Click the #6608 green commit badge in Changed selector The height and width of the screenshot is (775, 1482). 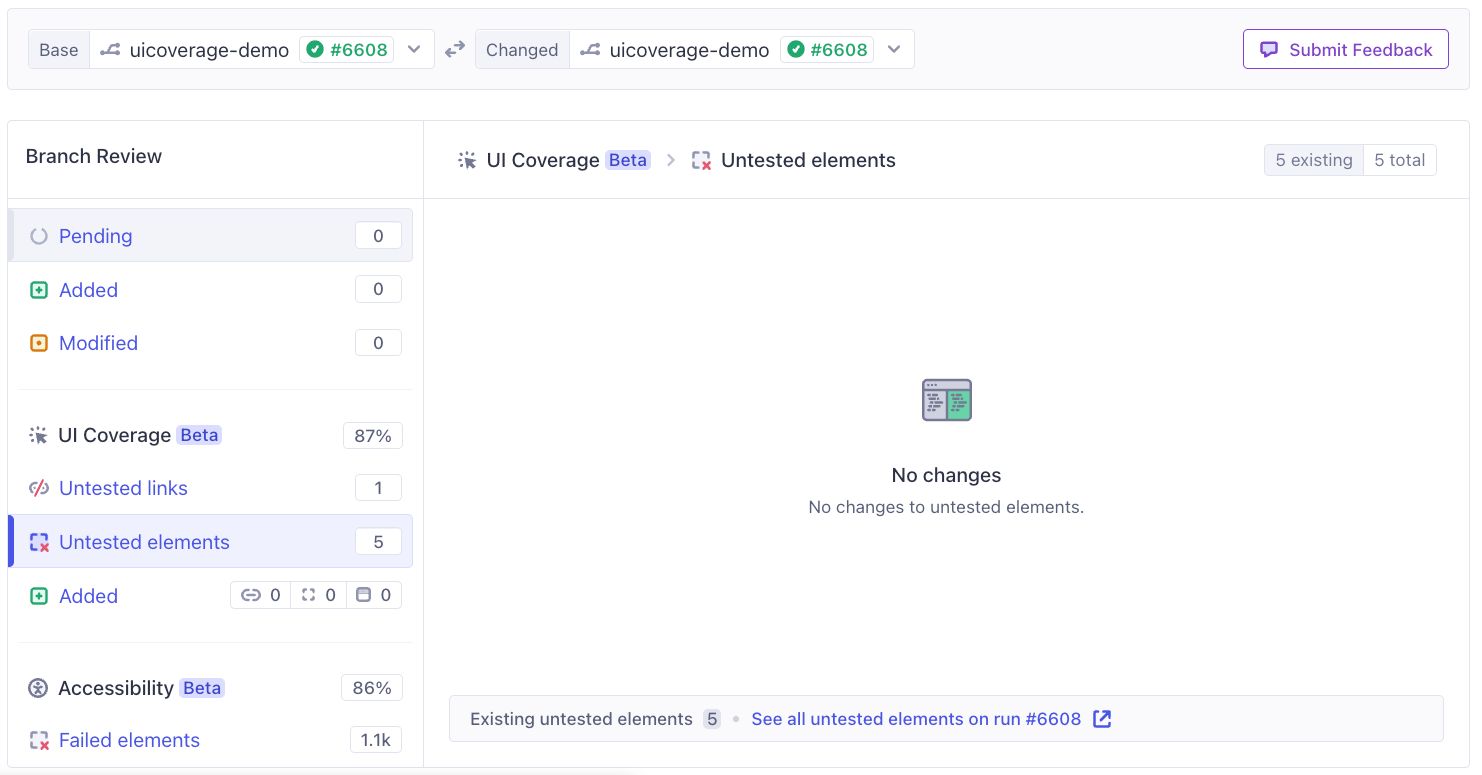tap(827, 49)
